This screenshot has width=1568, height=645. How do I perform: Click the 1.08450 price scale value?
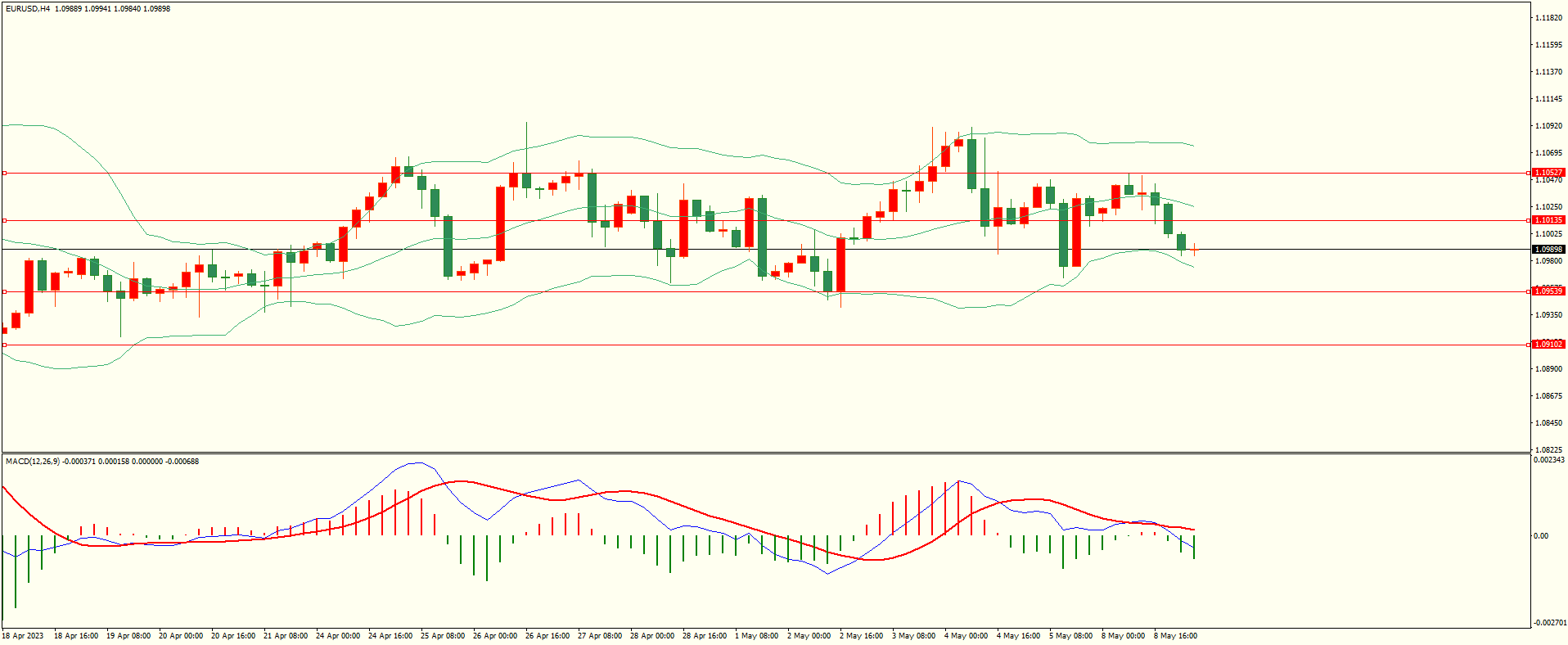[x=1548, y=423]
